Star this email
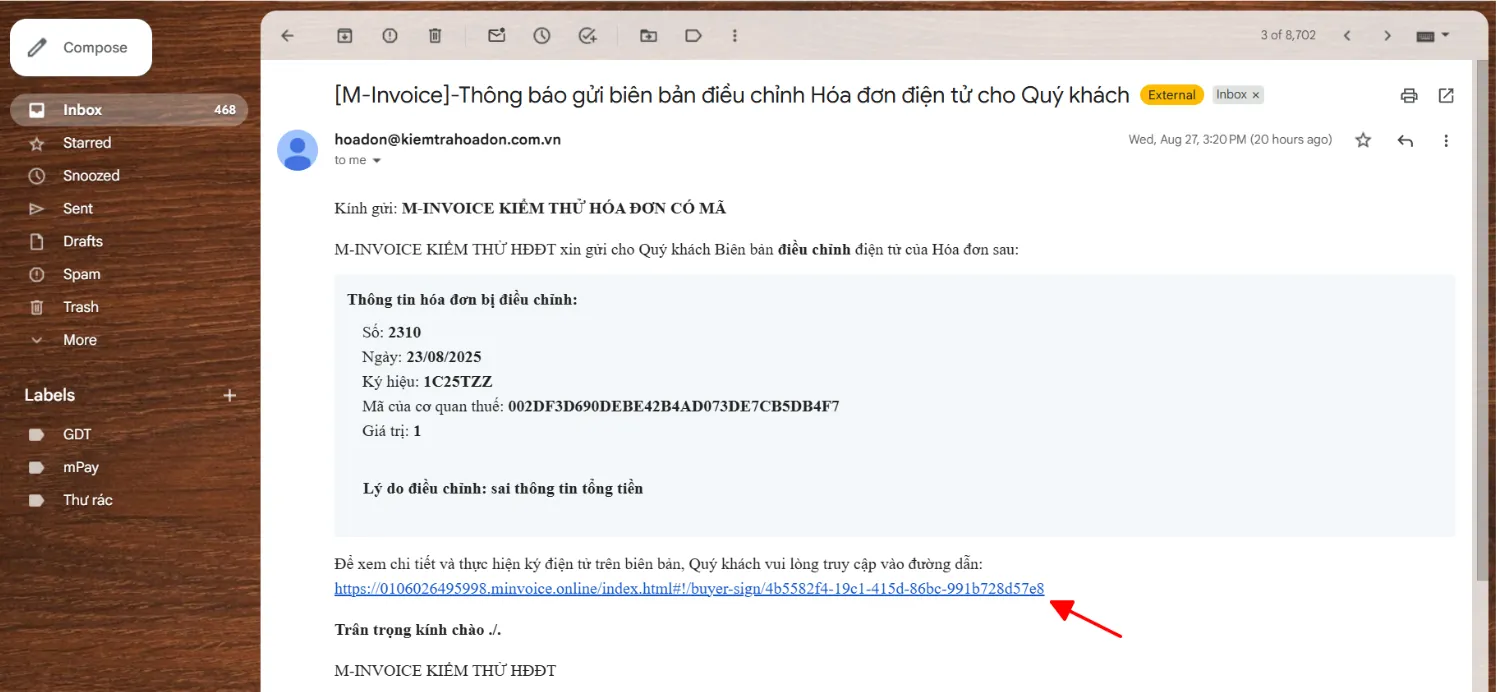 coord(1363,141)
